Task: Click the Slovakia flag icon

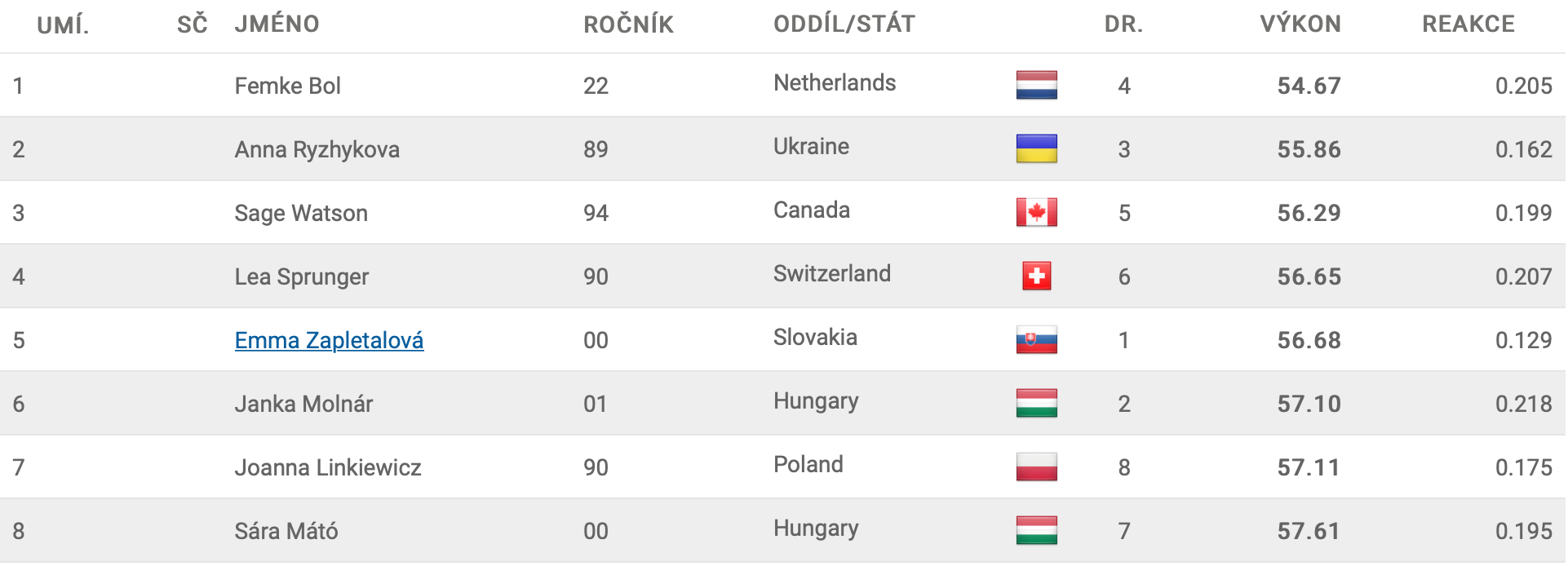Action: (x=1036, y=339)
